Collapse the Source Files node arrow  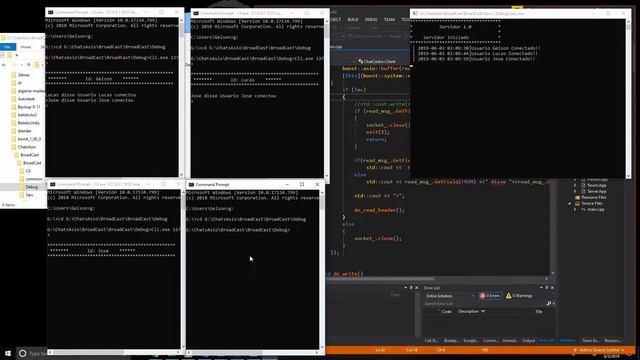tap(570, 203)
